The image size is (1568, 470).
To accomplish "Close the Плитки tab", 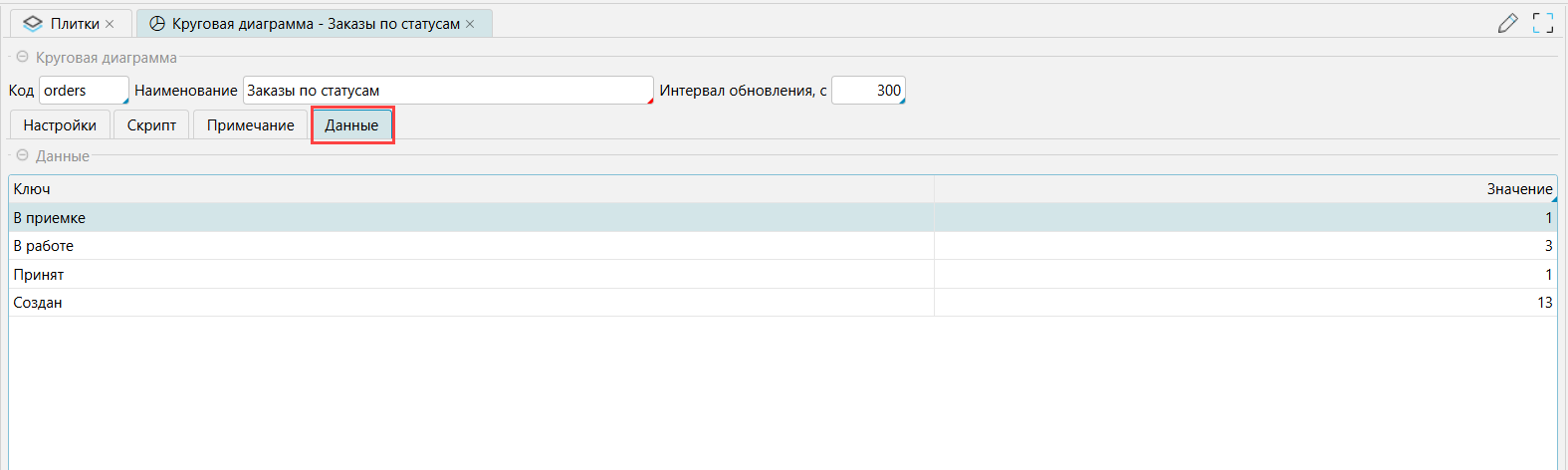I will click(110, 24).
